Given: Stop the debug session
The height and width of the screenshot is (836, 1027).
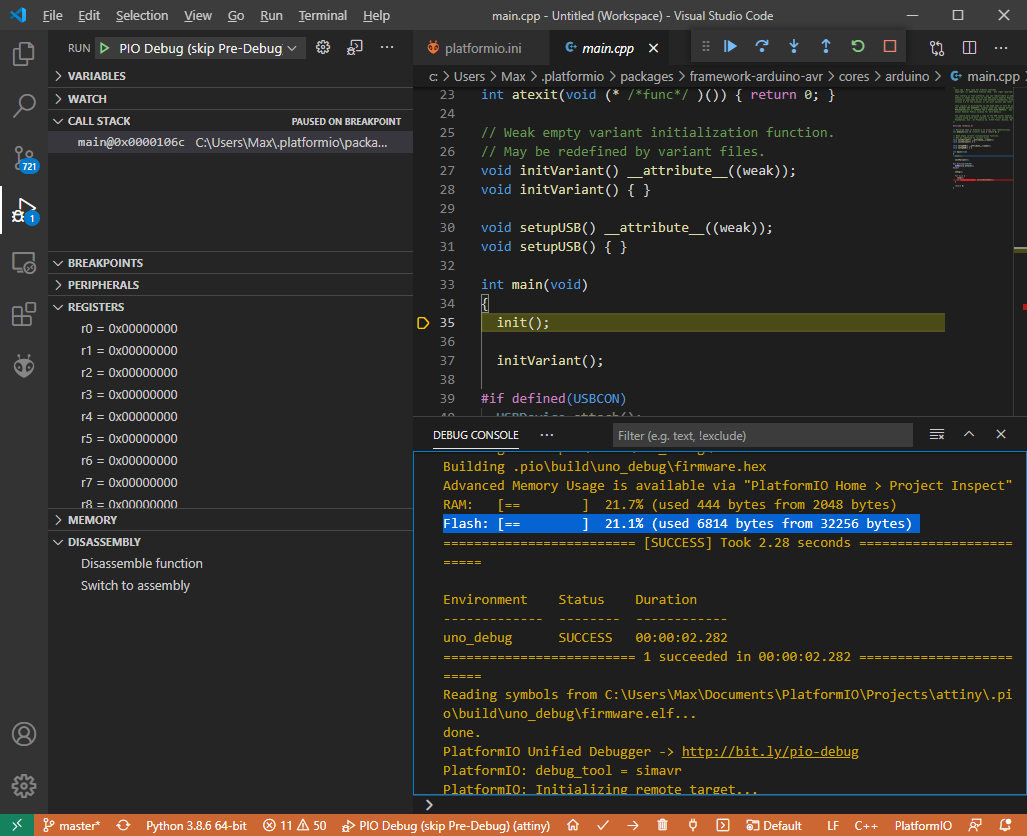Looking at the screenshot, I should pyautogui.click(x=889, y=46).
